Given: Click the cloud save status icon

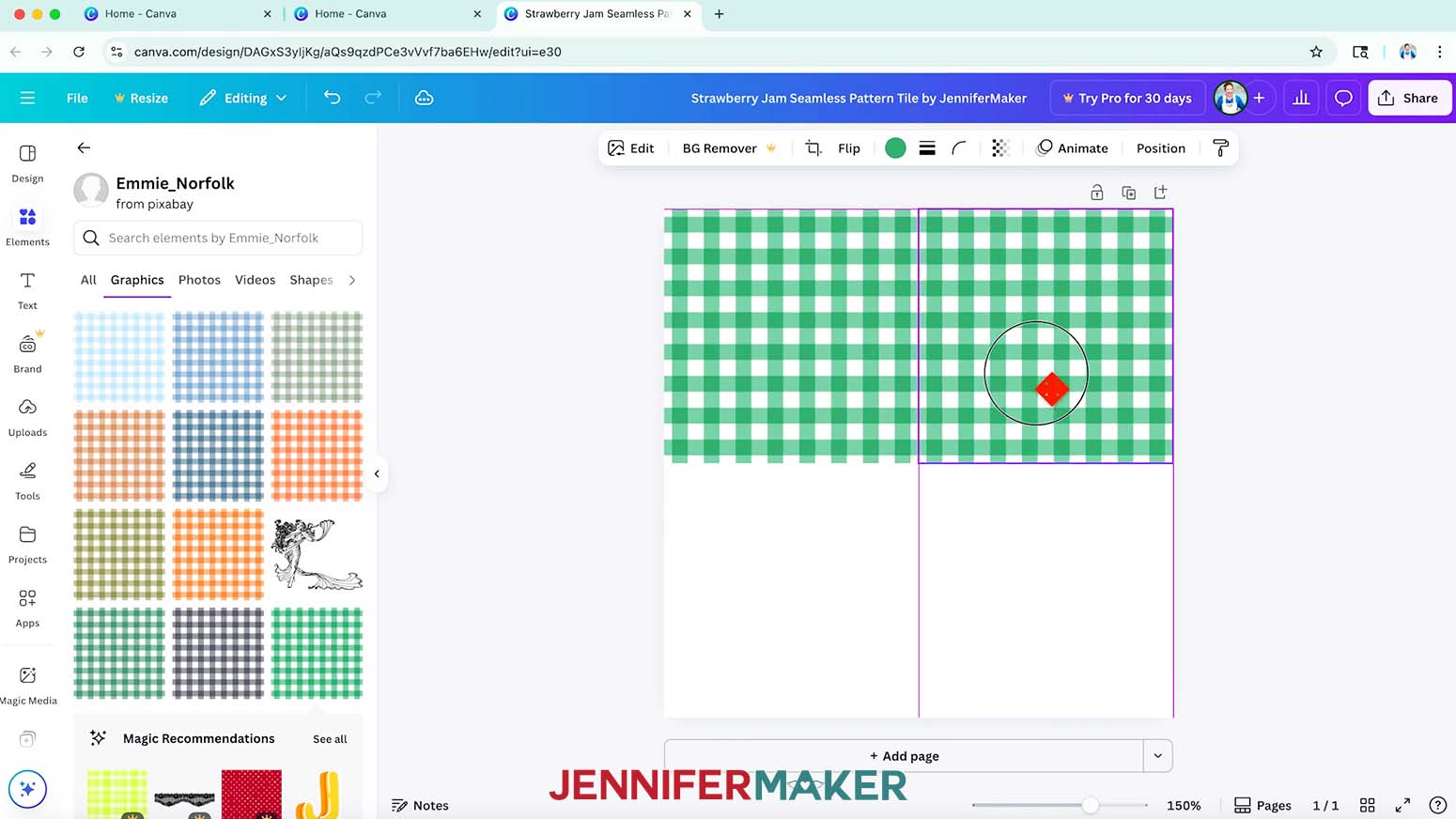Looking at the screenshot, I should (x=425, y=98).
